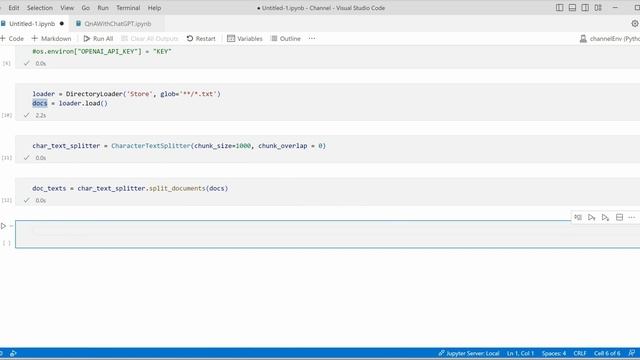Click Cell 6 of 6 status item
The height and width of the screenshot is (360, 640).
(607, 353)
